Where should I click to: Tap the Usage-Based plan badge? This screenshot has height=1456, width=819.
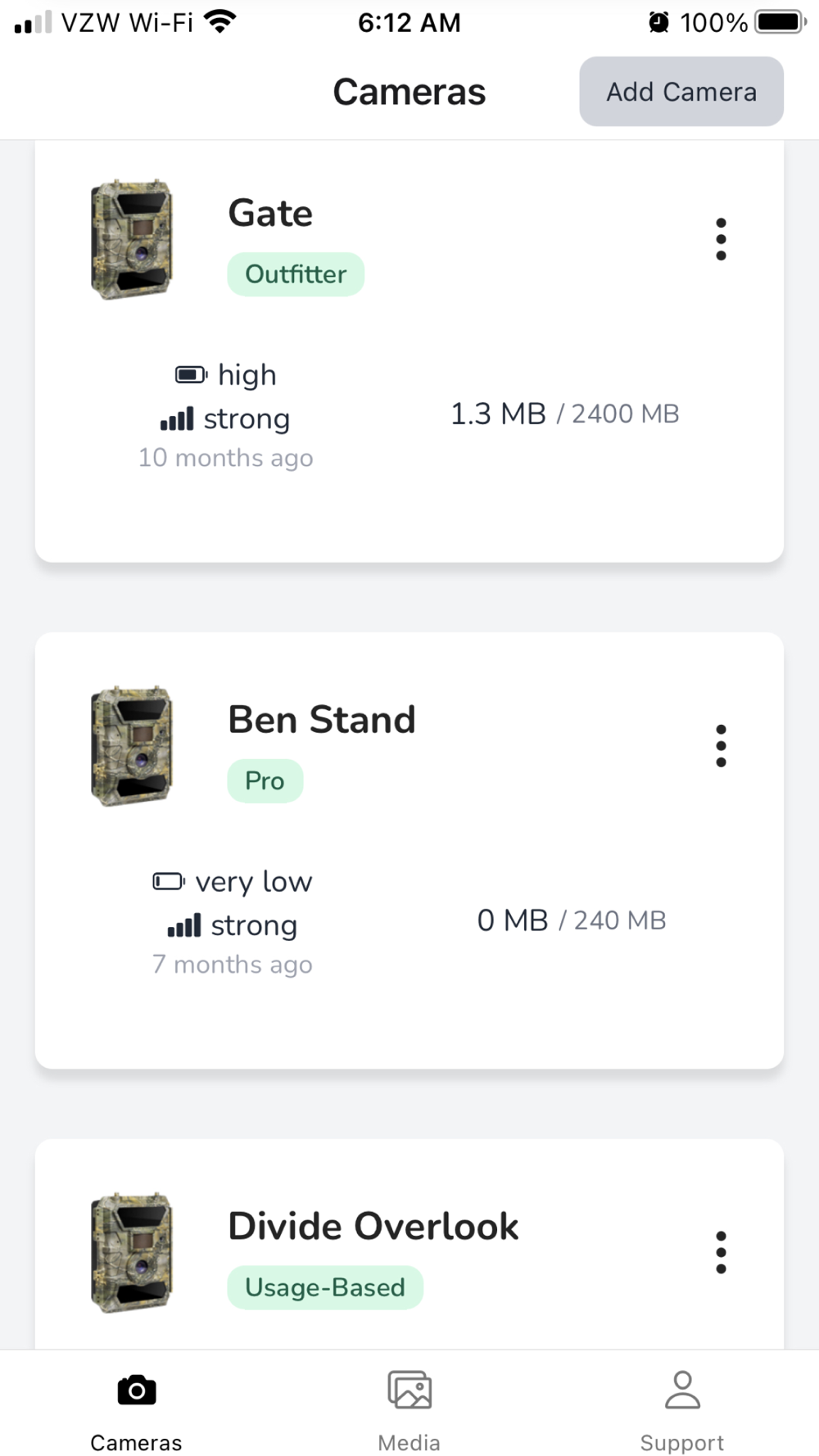(x=325, y=1287)
